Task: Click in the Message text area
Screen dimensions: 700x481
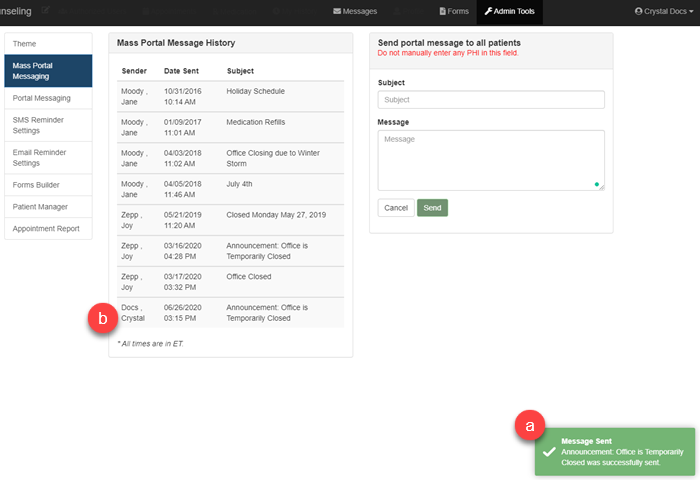Action: point(491,160)
